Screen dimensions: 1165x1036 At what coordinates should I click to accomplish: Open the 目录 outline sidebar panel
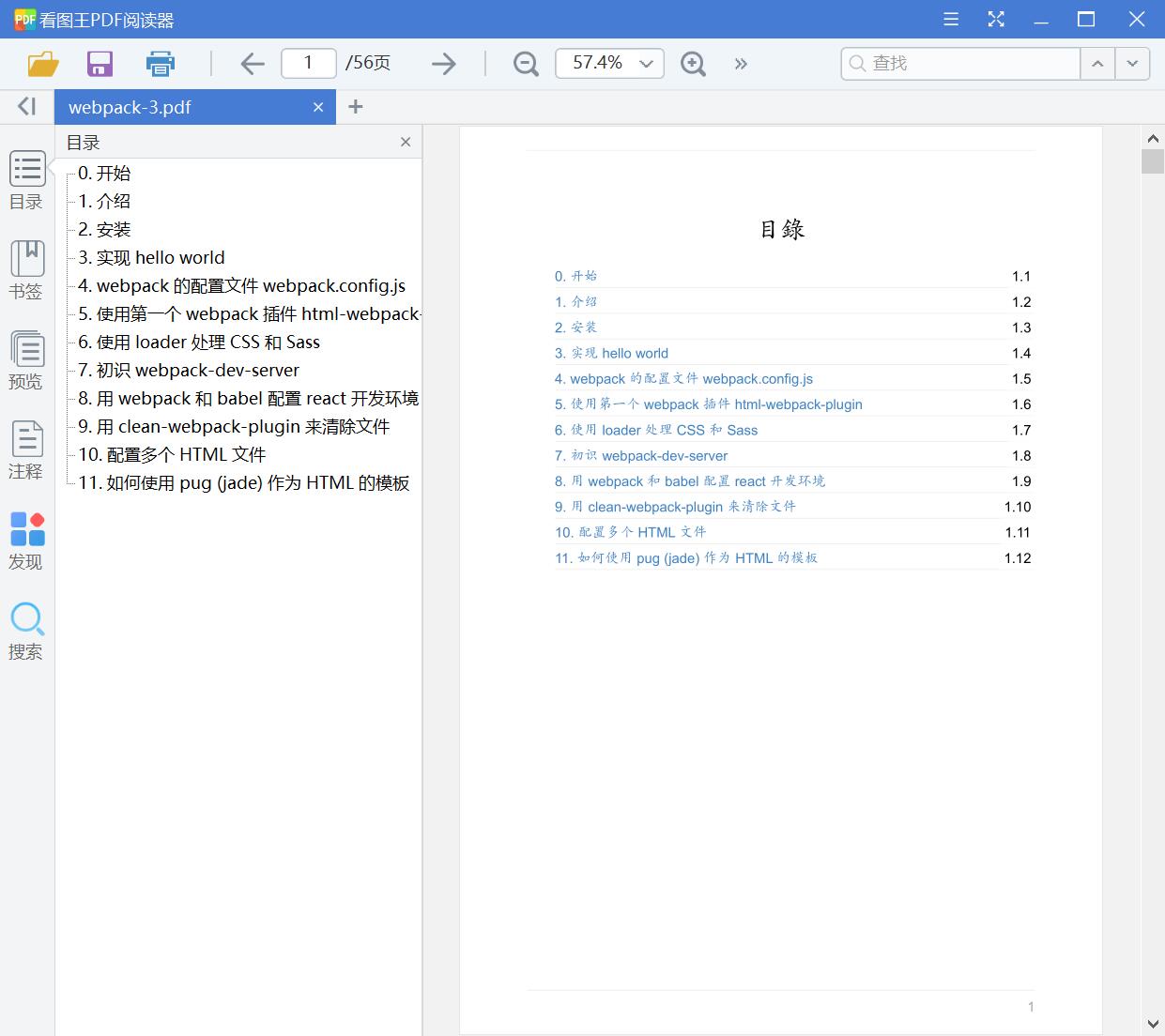click(26, 180)
